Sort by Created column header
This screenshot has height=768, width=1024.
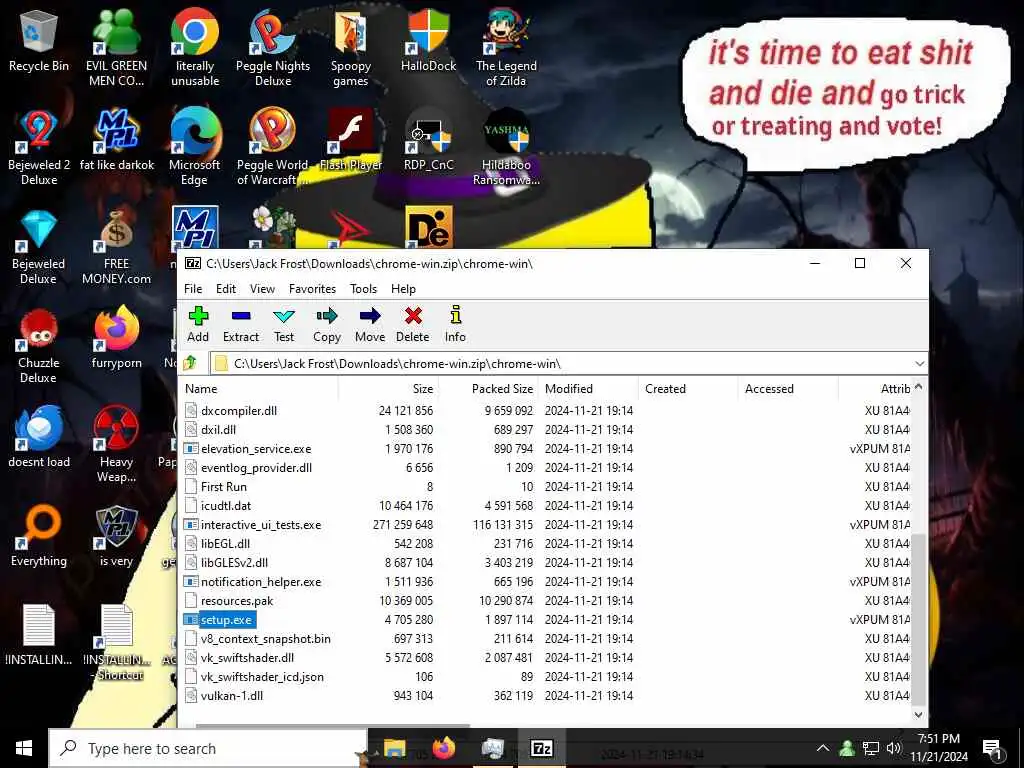click(x=689, y=389)
